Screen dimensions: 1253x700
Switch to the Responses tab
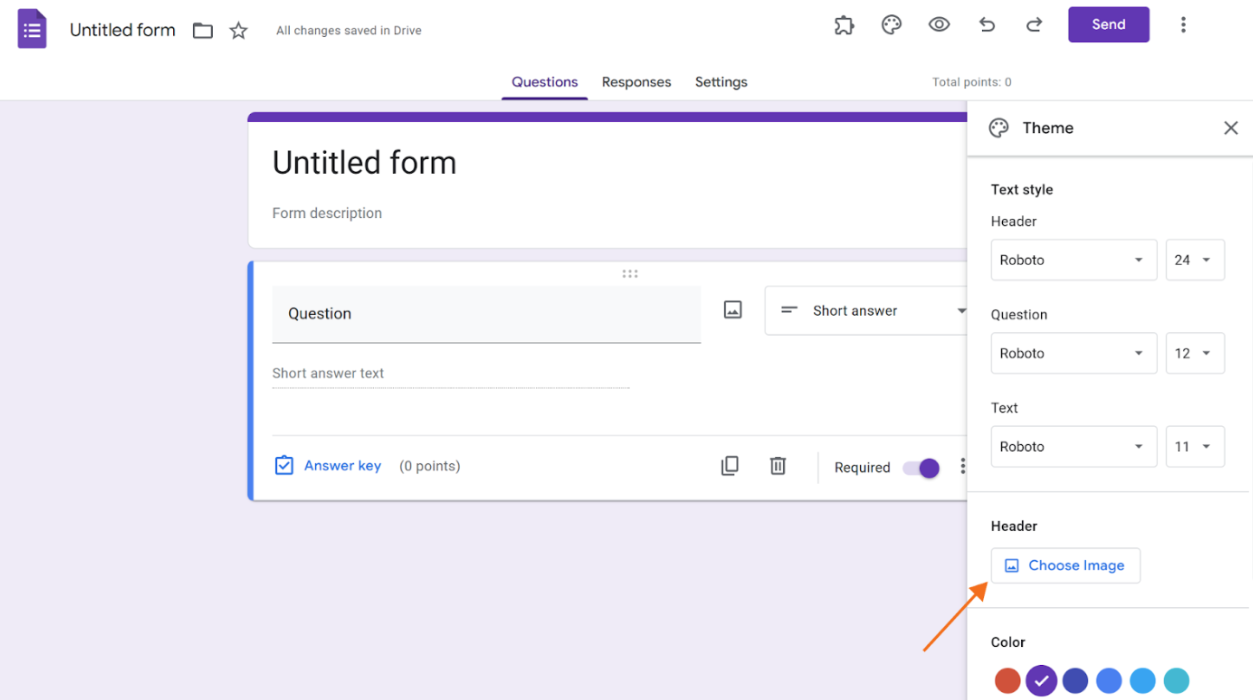[x=636, y=82]
